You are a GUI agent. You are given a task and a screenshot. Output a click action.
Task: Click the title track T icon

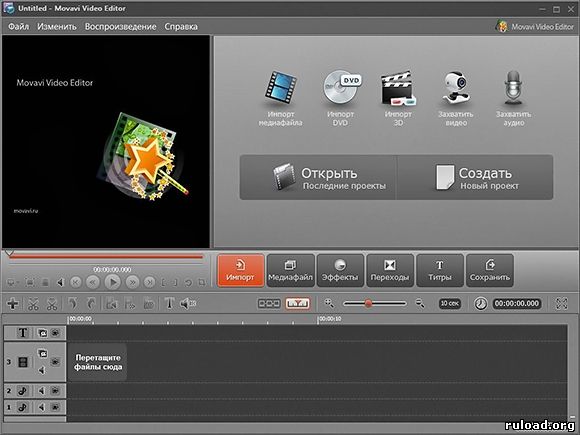[23, 333]
